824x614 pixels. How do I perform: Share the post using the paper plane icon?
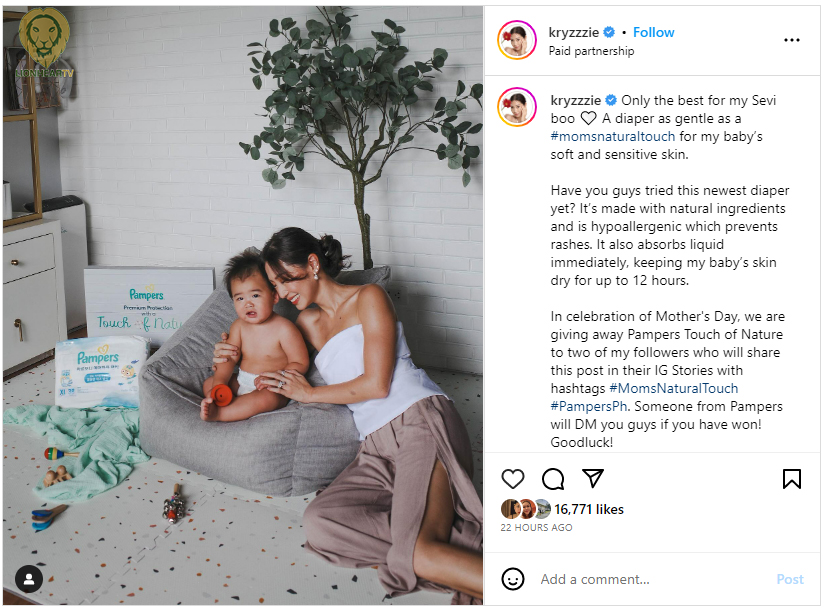tap(593, 478)
